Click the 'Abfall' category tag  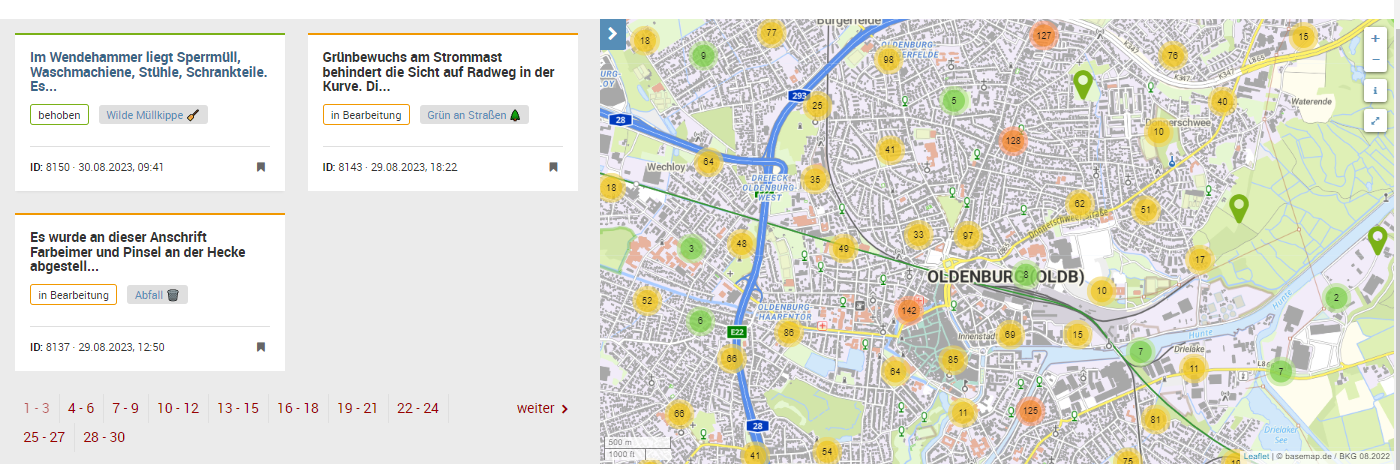coord(157,295)
